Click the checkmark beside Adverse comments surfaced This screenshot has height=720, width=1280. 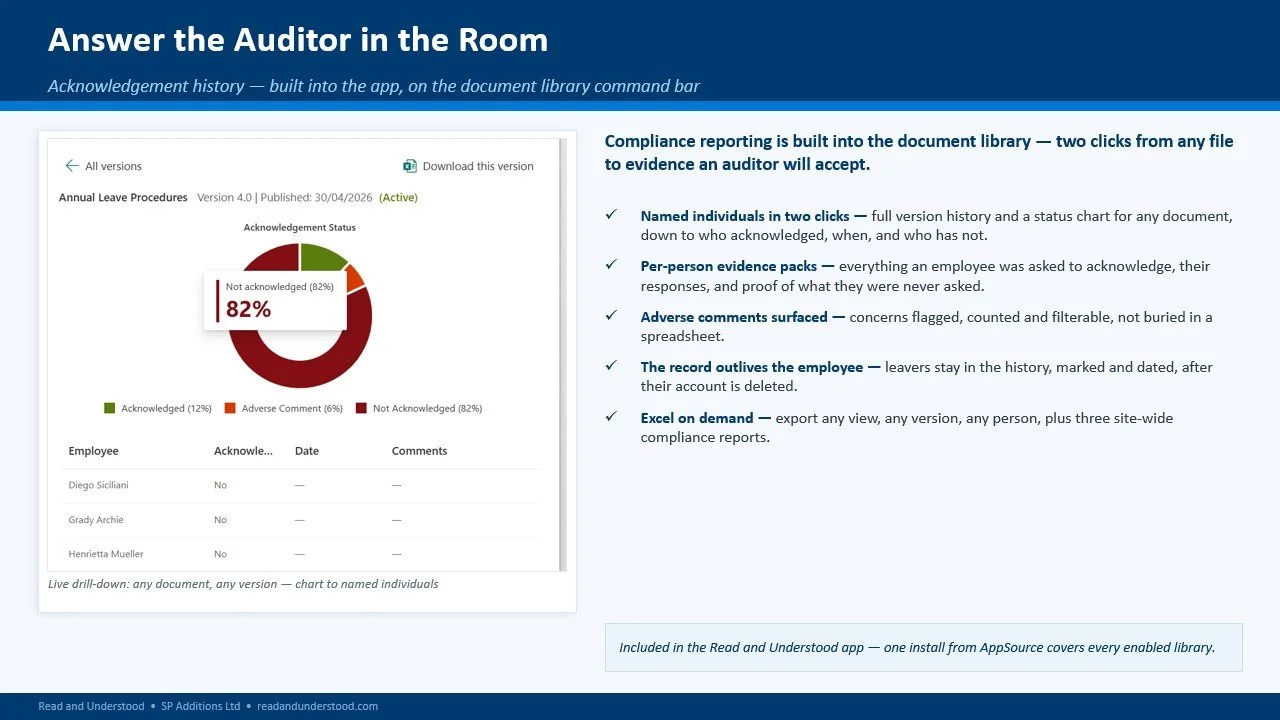pyautogui.click(x=611, y=316)
